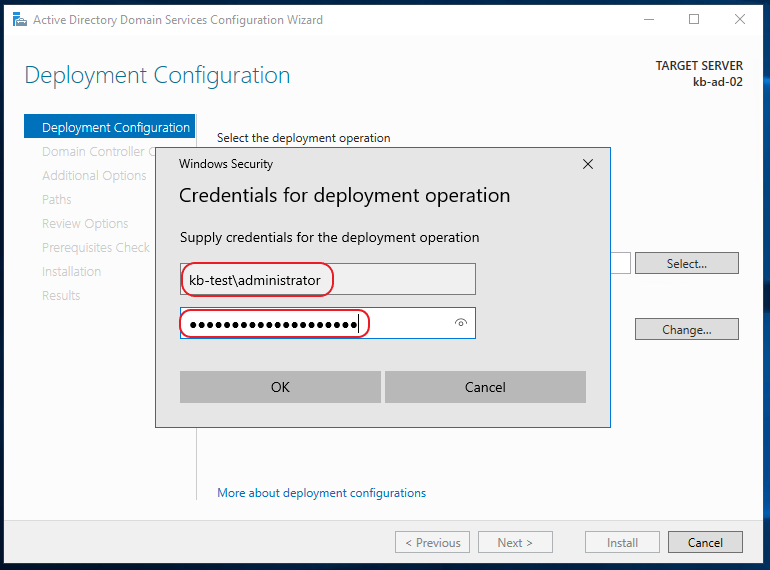
Task: Select Results step in sidebar
Action: pos(61,296)
